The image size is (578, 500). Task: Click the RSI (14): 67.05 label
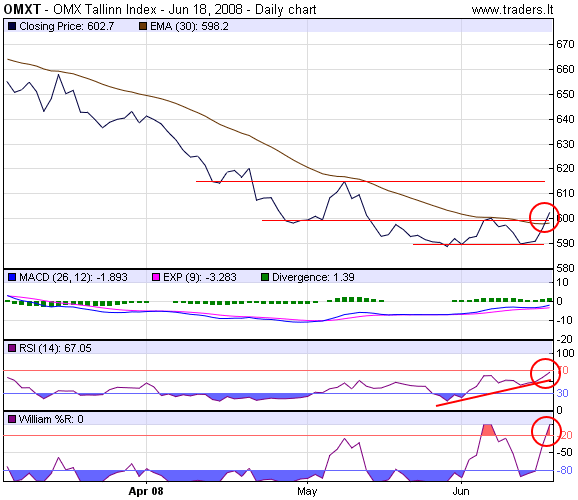point(55,348)
